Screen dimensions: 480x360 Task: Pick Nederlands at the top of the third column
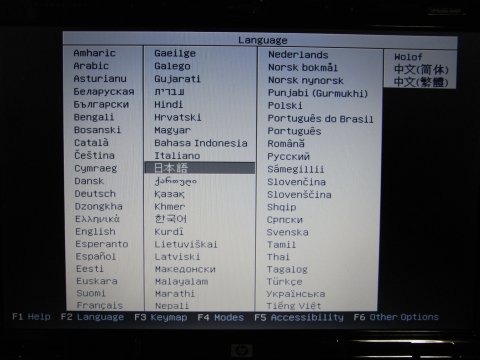tap(298, 55)
